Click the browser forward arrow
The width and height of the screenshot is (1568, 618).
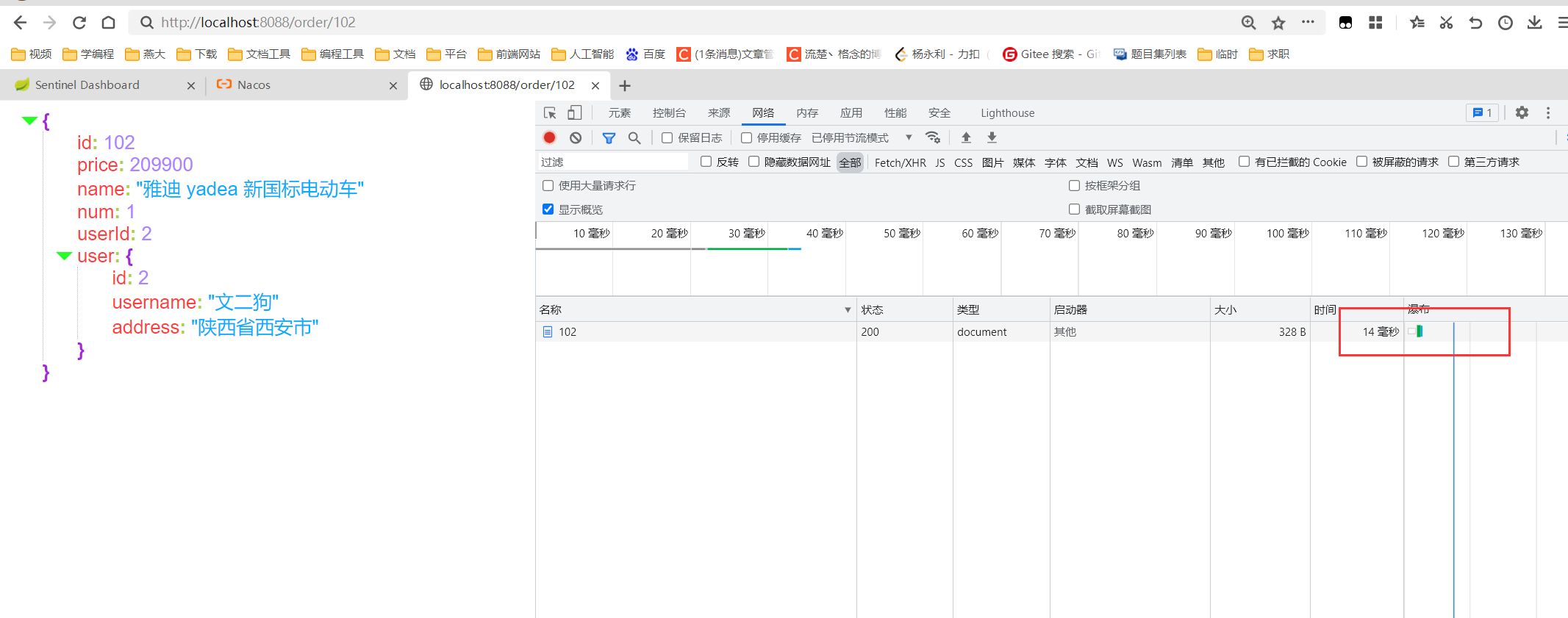tap(49, 23)
